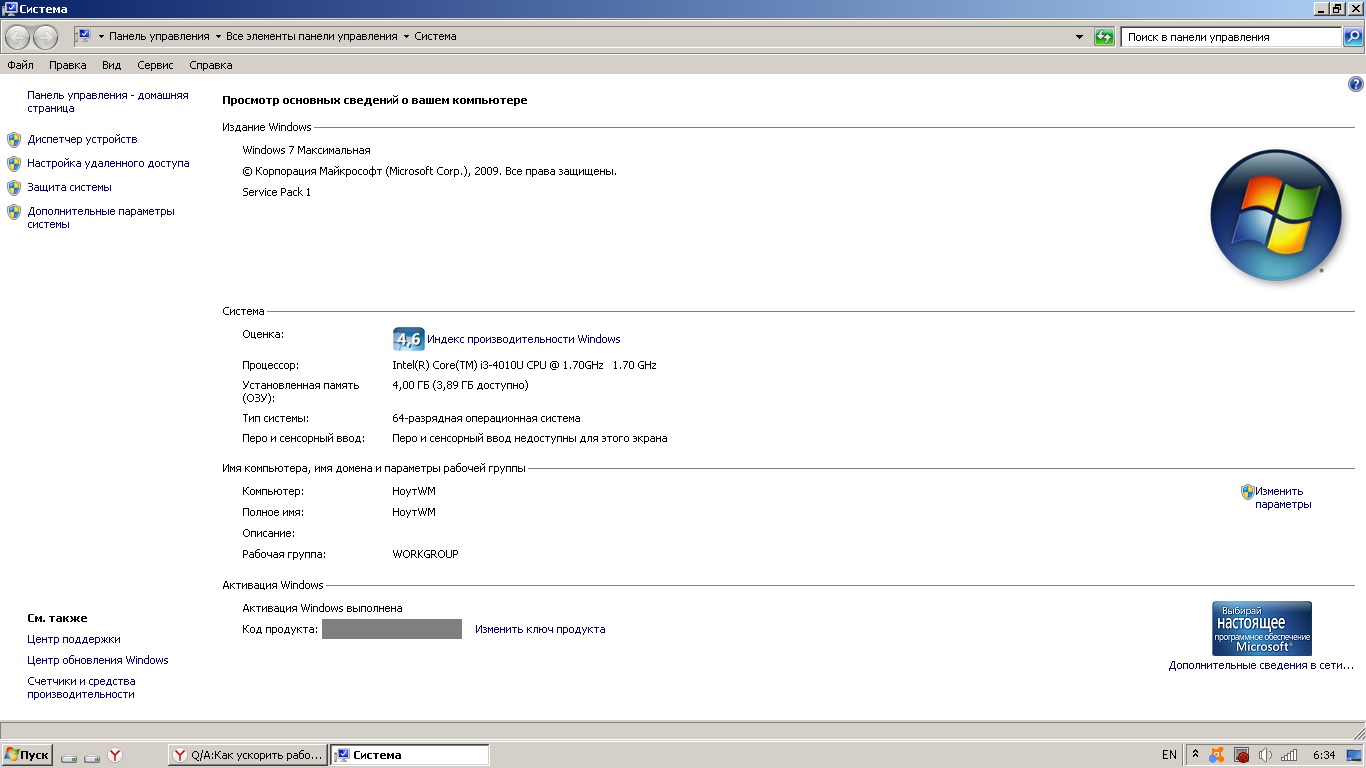This screenshot has height=768, width=1366.
Task: Click the WORKGROUP value text
Action: [425, 554]
